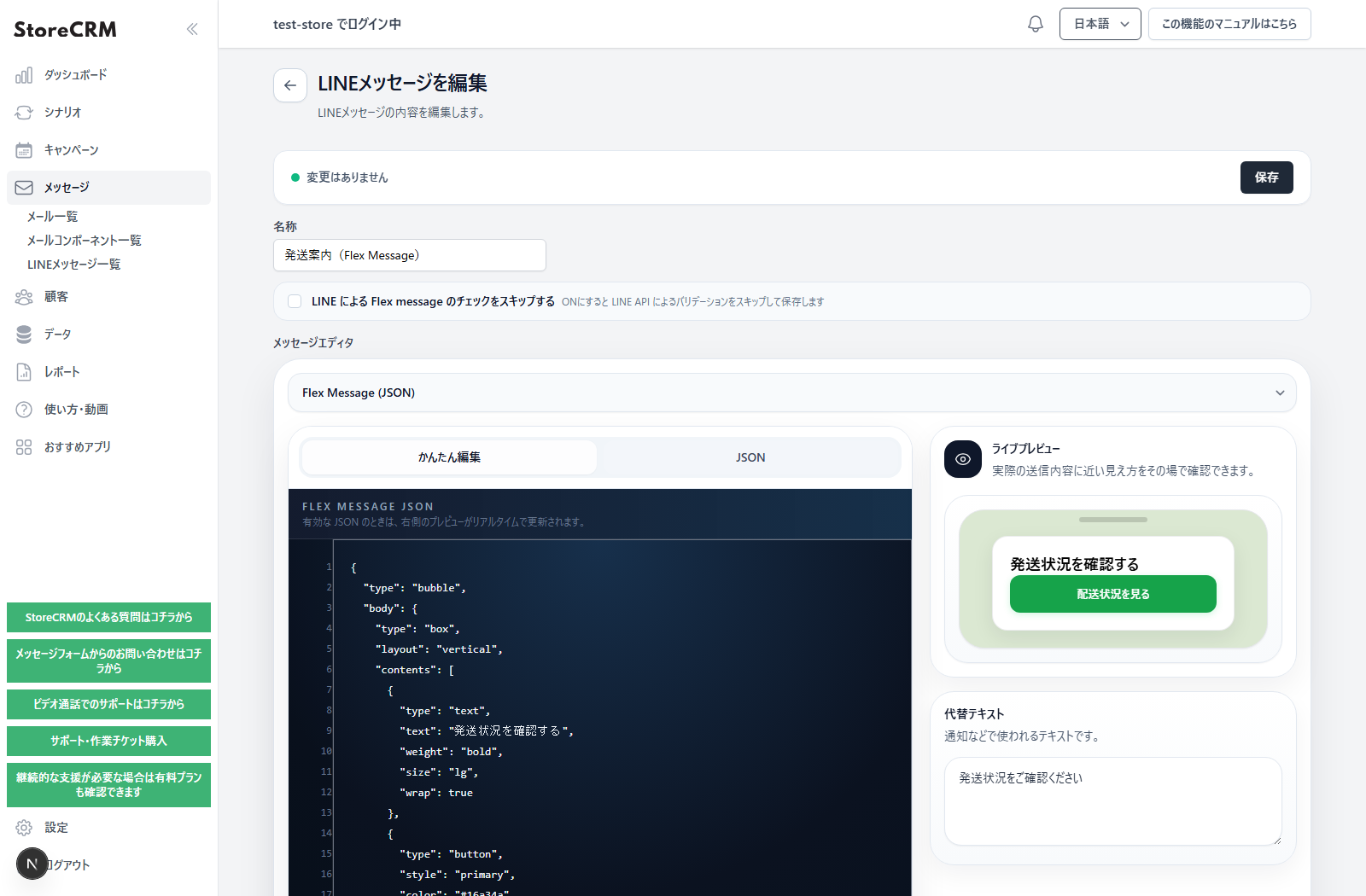
Task: Click the 設定 settings label
Action: point(56,828)
